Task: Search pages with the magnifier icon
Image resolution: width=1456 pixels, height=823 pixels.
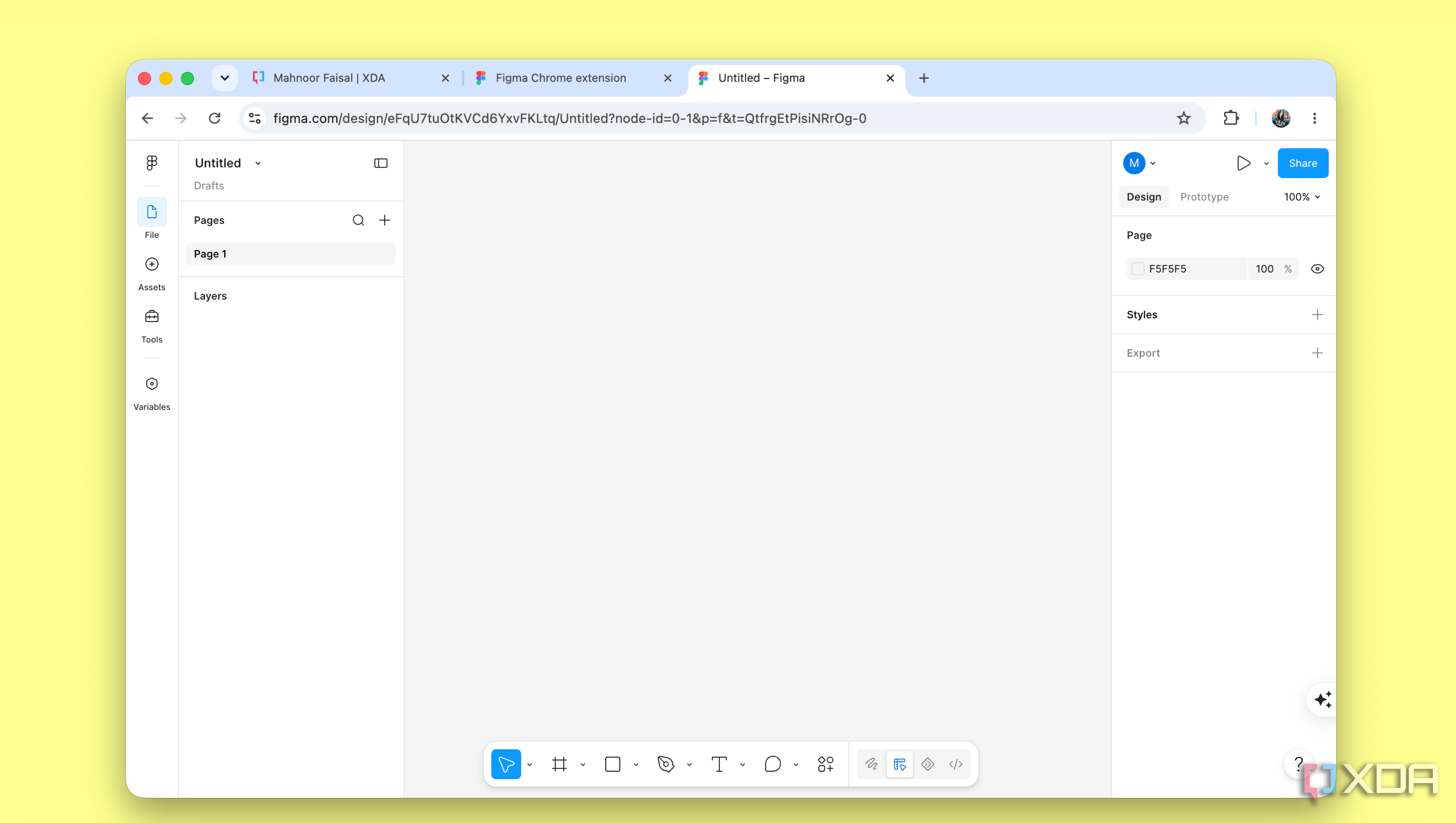Action: coord(358,220)
